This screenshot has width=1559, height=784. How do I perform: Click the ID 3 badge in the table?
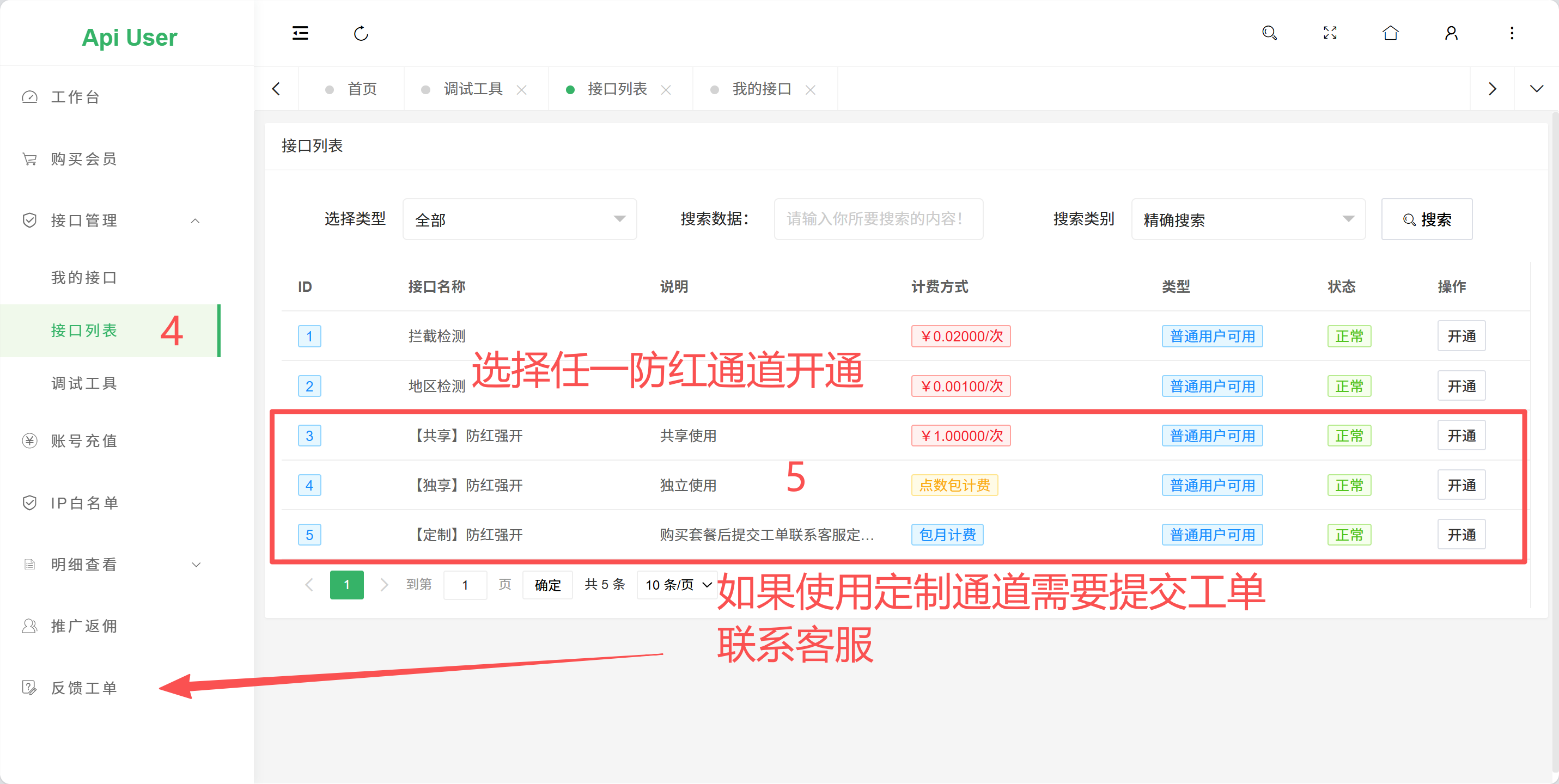(x=309, y=435)
